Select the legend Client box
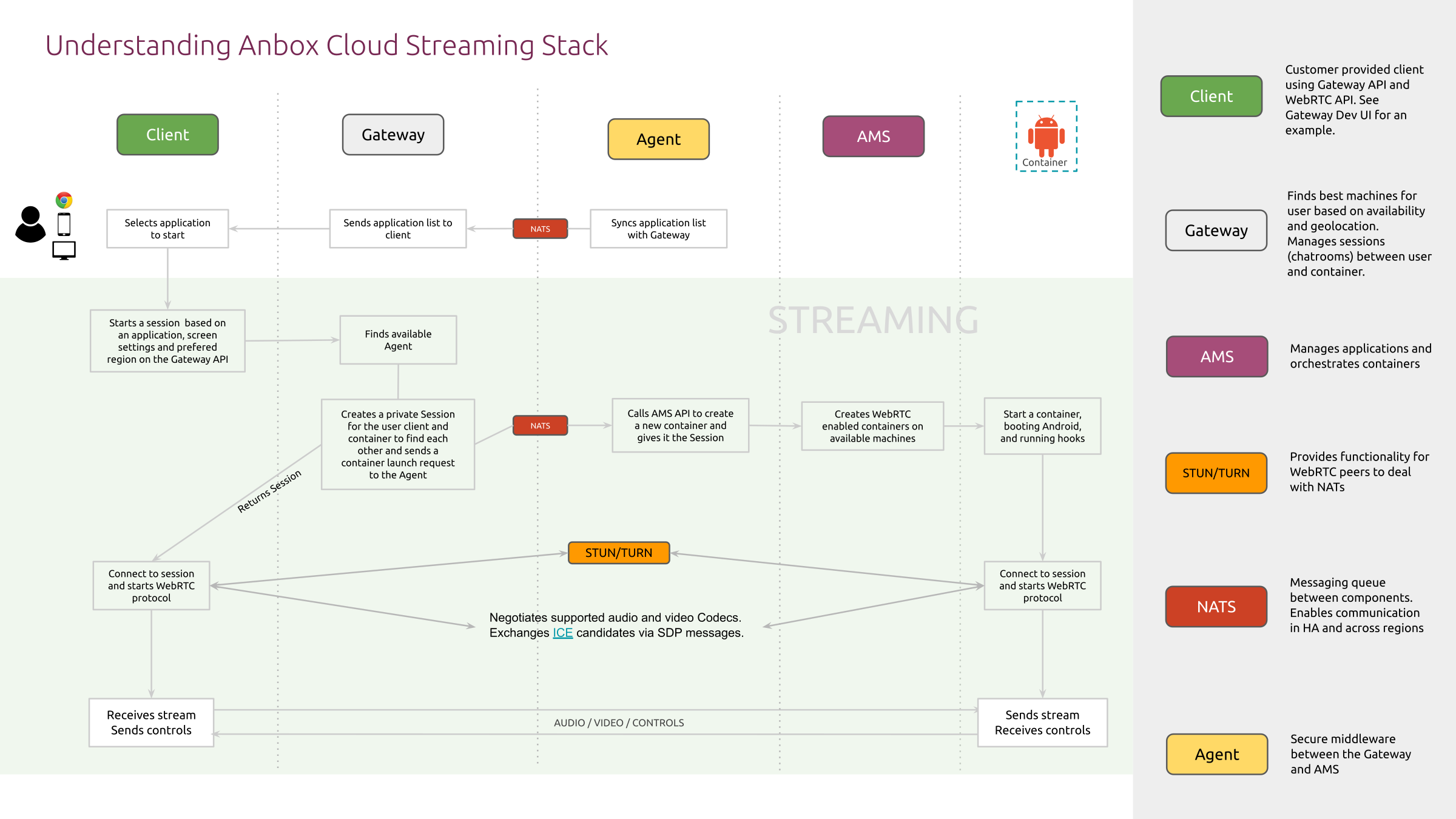 [x=1212, y=96]
